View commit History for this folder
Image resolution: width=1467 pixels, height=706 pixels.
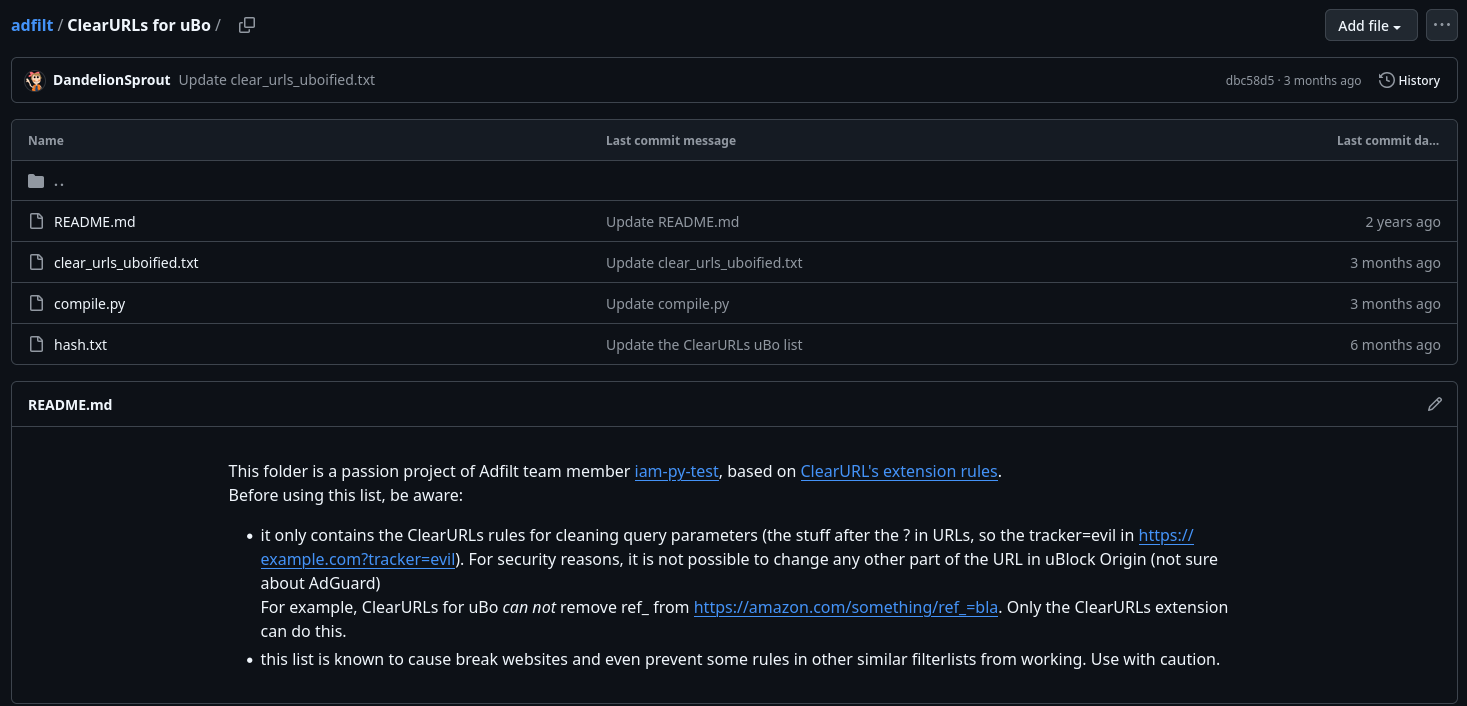pos(1410,80)
